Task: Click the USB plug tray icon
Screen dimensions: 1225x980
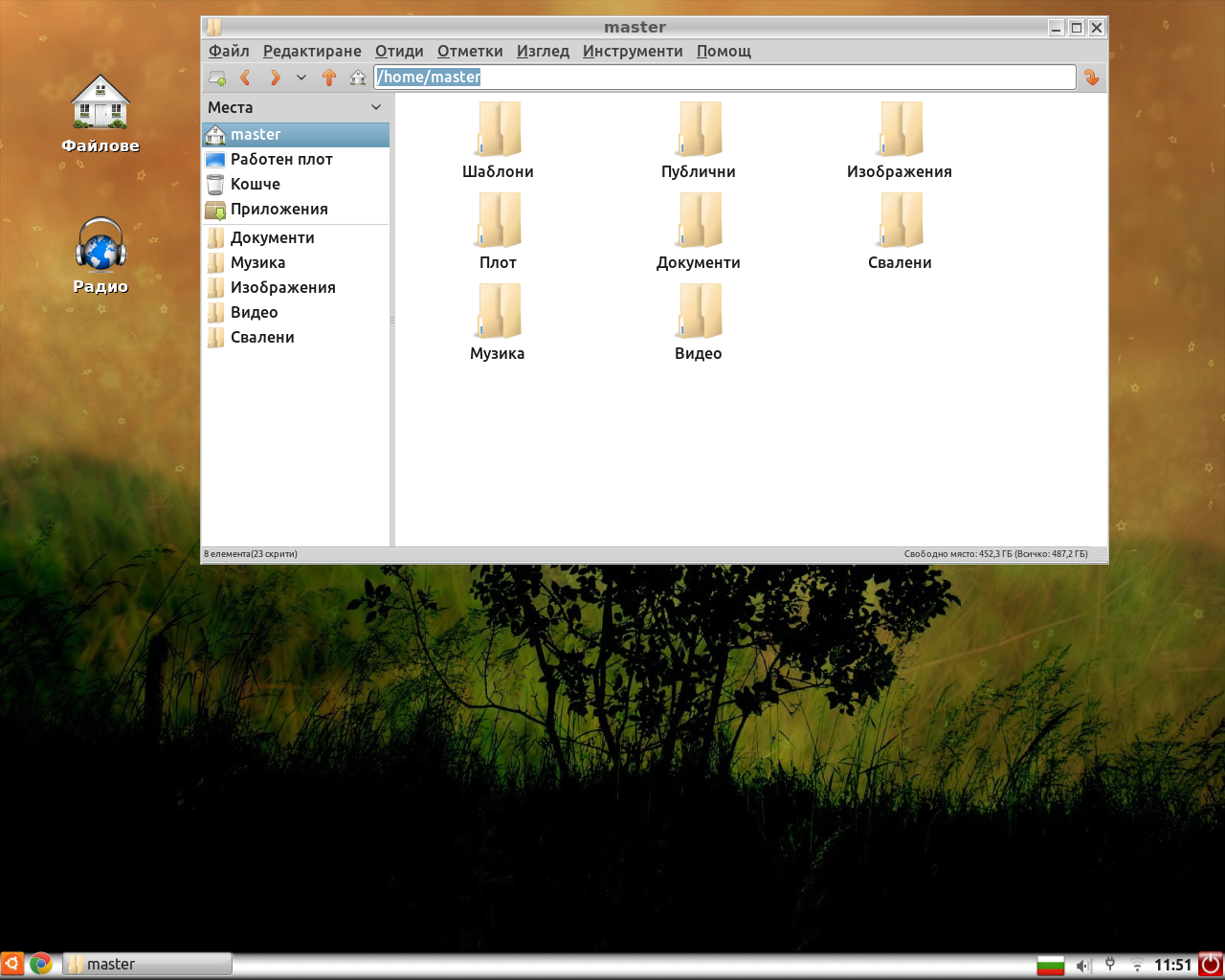Action: [1110, 965]
